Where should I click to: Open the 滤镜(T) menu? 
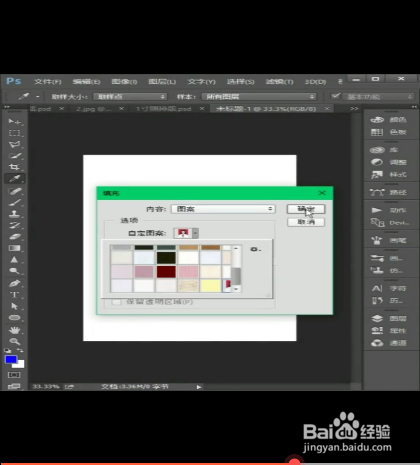click(x=279, y=82)
